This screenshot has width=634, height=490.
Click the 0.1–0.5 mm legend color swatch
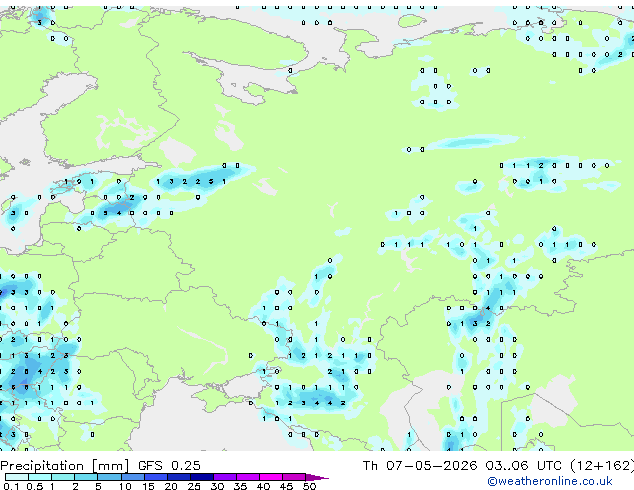[x=17, y=477]
